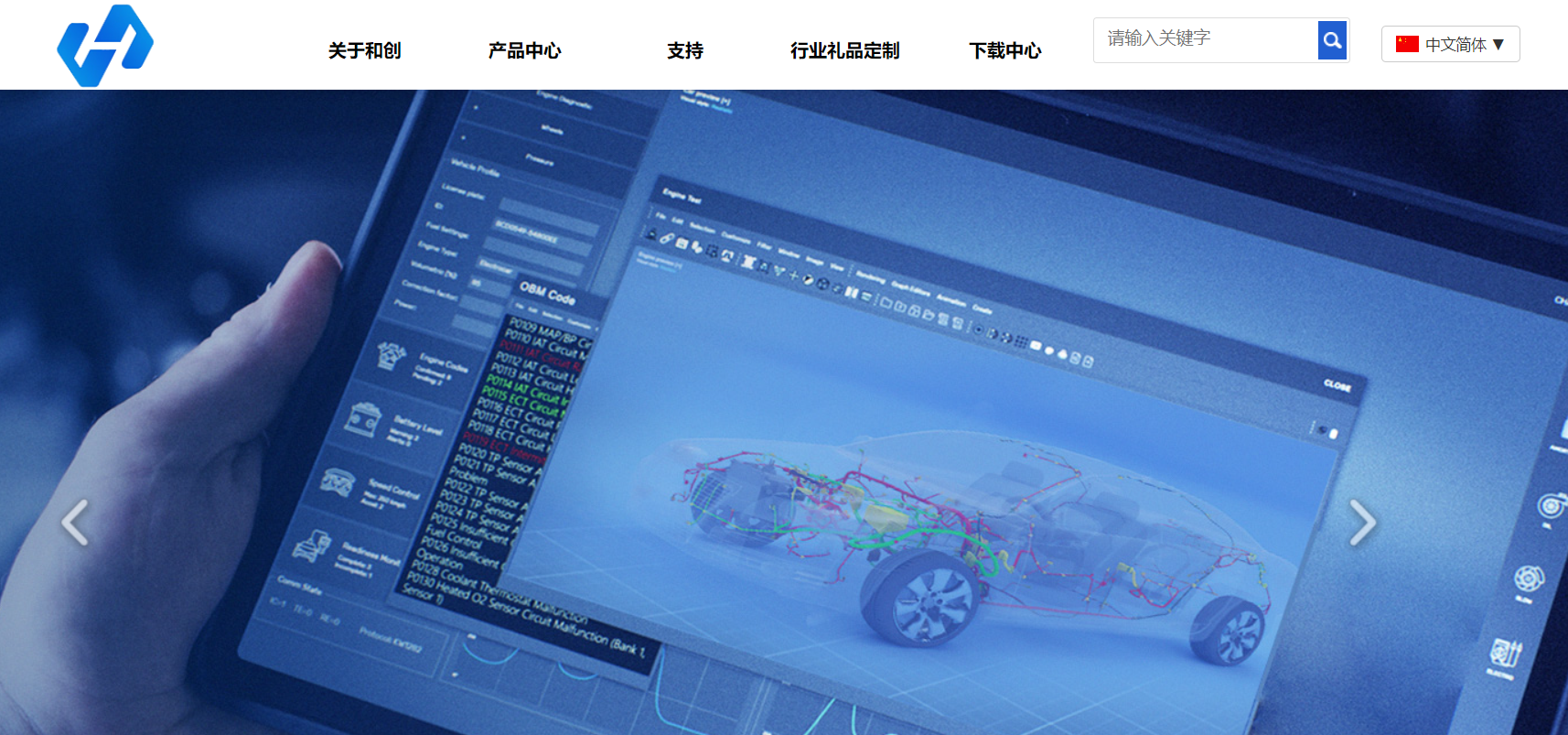
Task: Go to the previous banner slide
Action: pyautogui.click(x=75, y=523)
